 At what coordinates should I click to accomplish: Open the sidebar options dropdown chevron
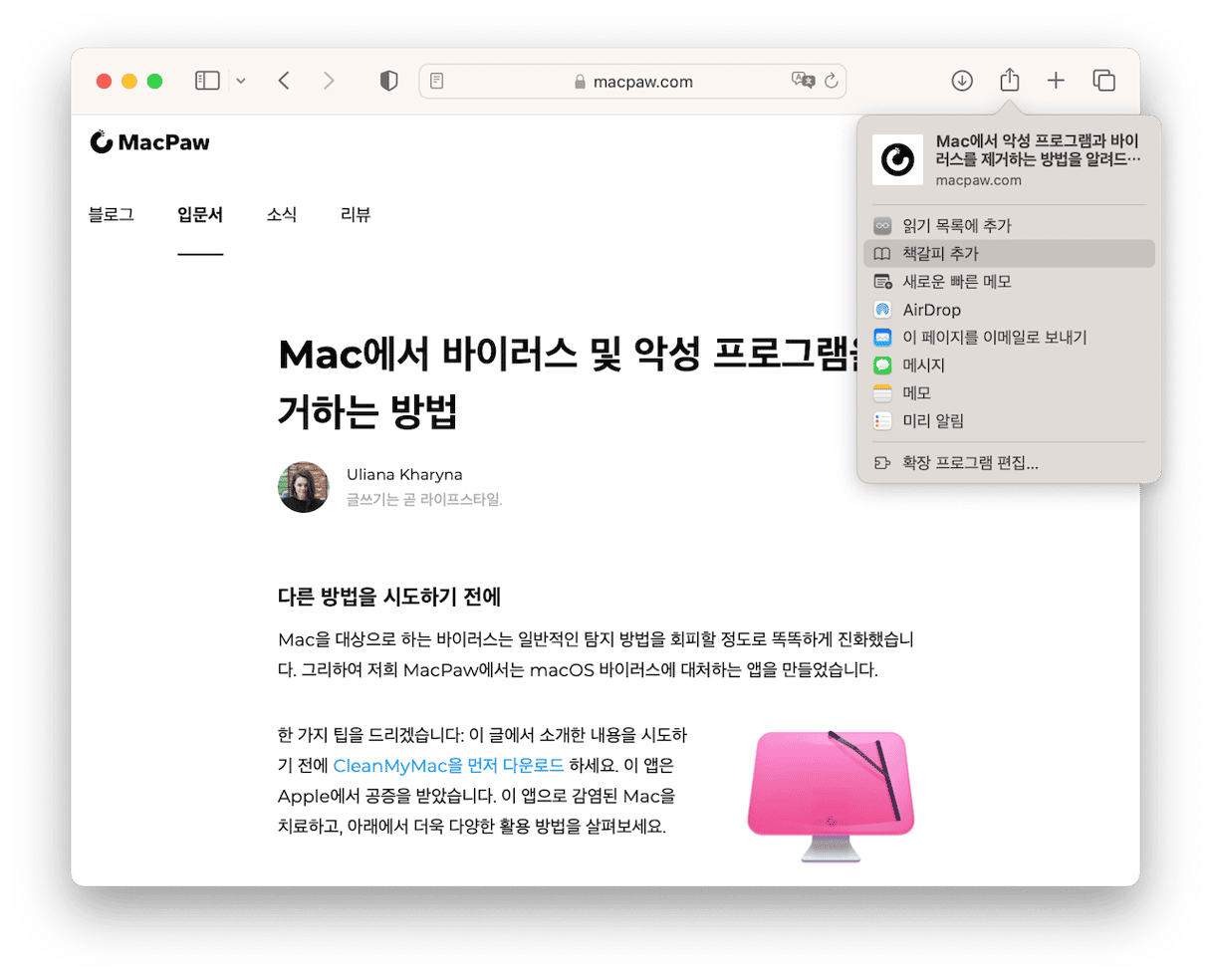tap(241, 81)
